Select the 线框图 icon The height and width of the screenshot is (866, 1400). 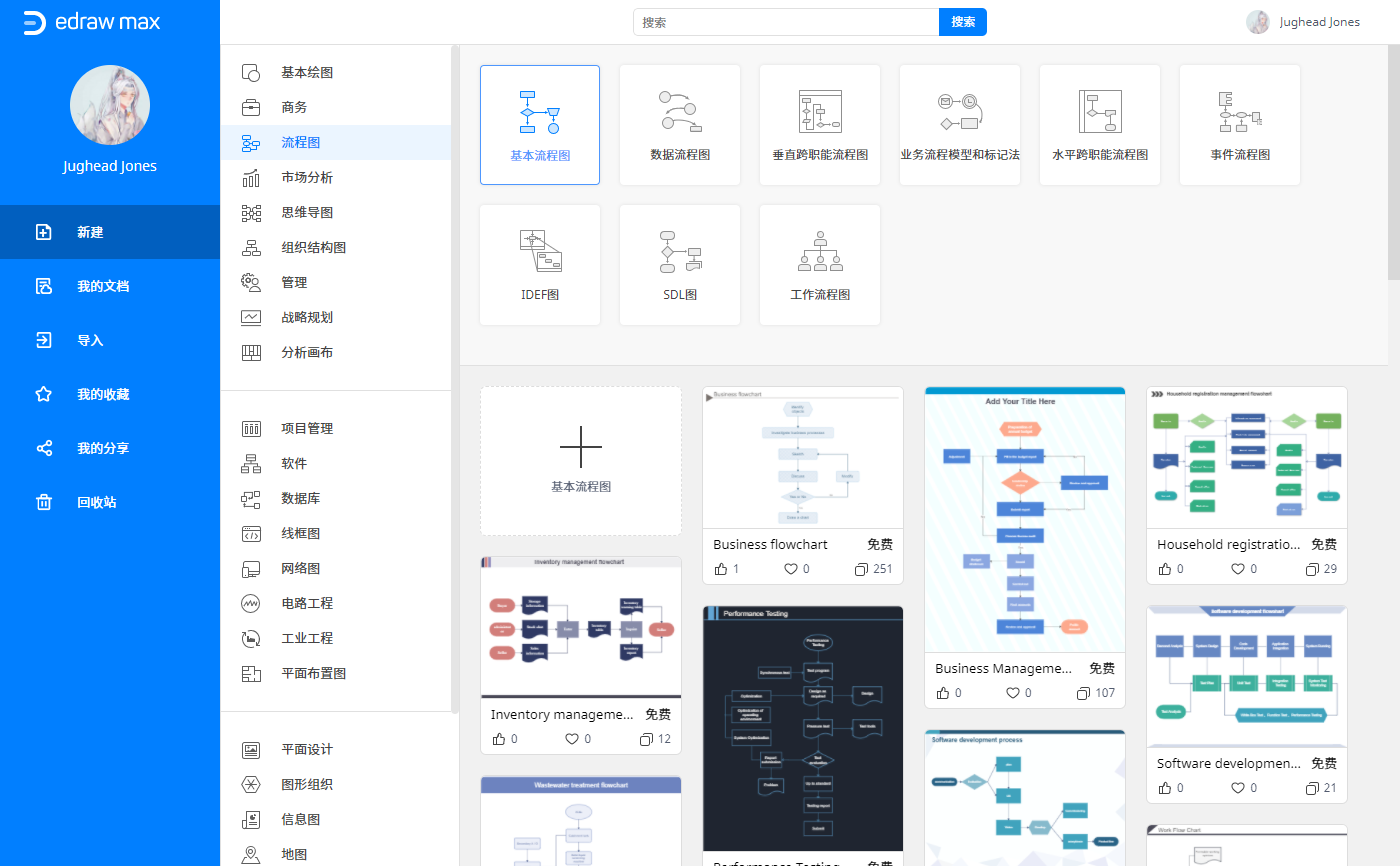[x=251, y=534]
